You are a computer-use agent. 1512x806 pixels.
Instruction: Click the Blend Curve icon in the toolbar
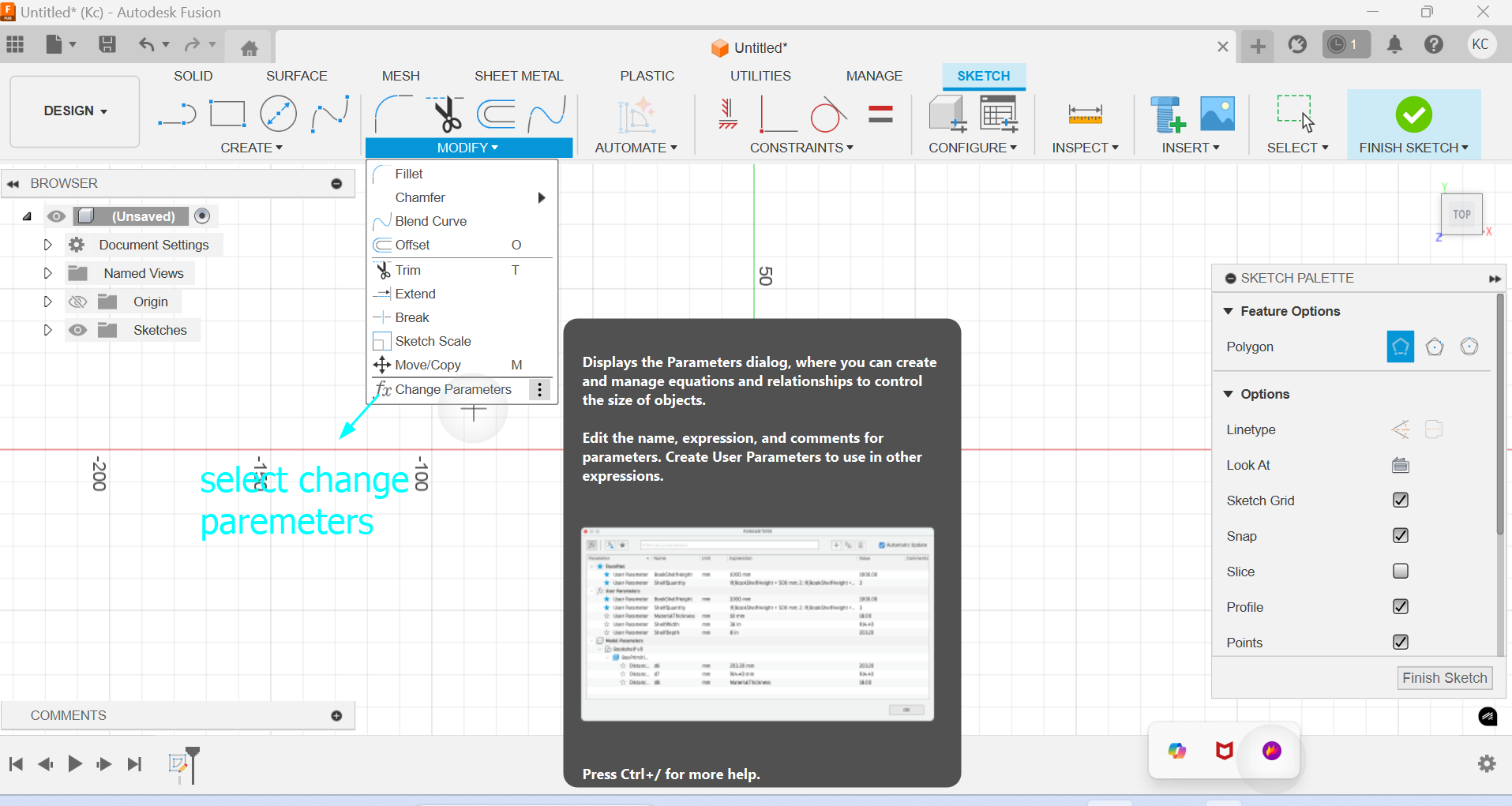[x=547, y=114]
